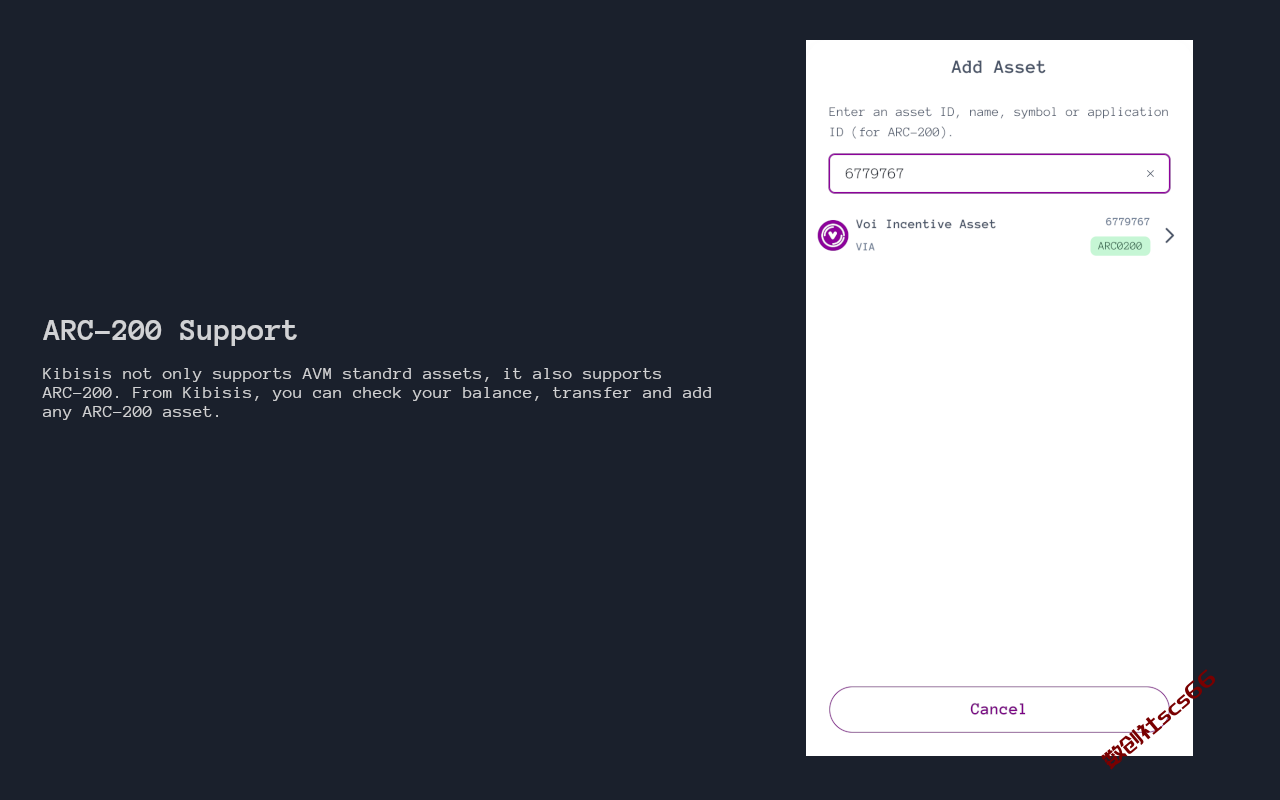Screen dimensions: 1280x800
Task: Focus the asset ID search input containing 6779767
Action: 999,174
